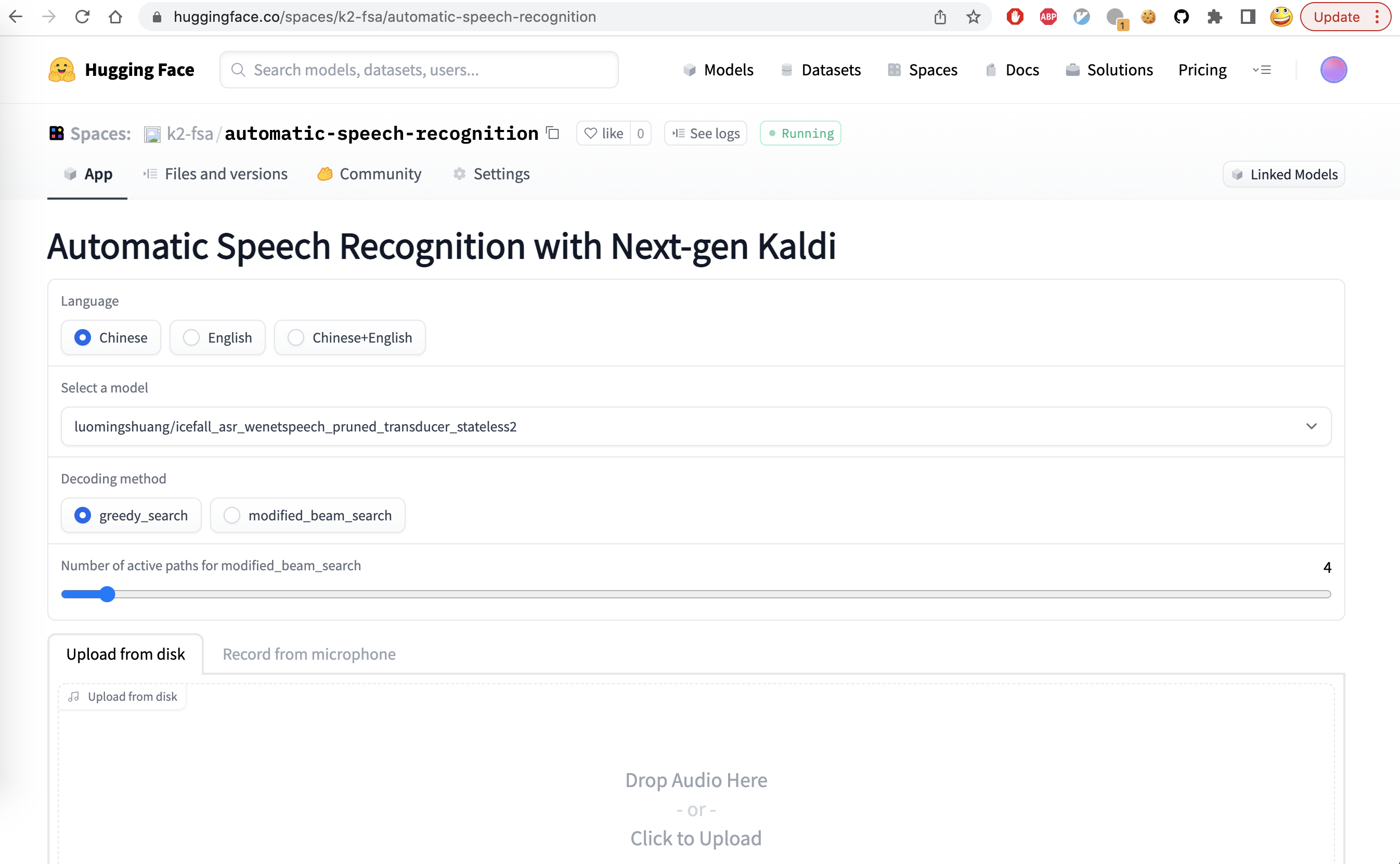Open Models from the navigation bar
The image size is (1400, 864).
coord(719,70)
